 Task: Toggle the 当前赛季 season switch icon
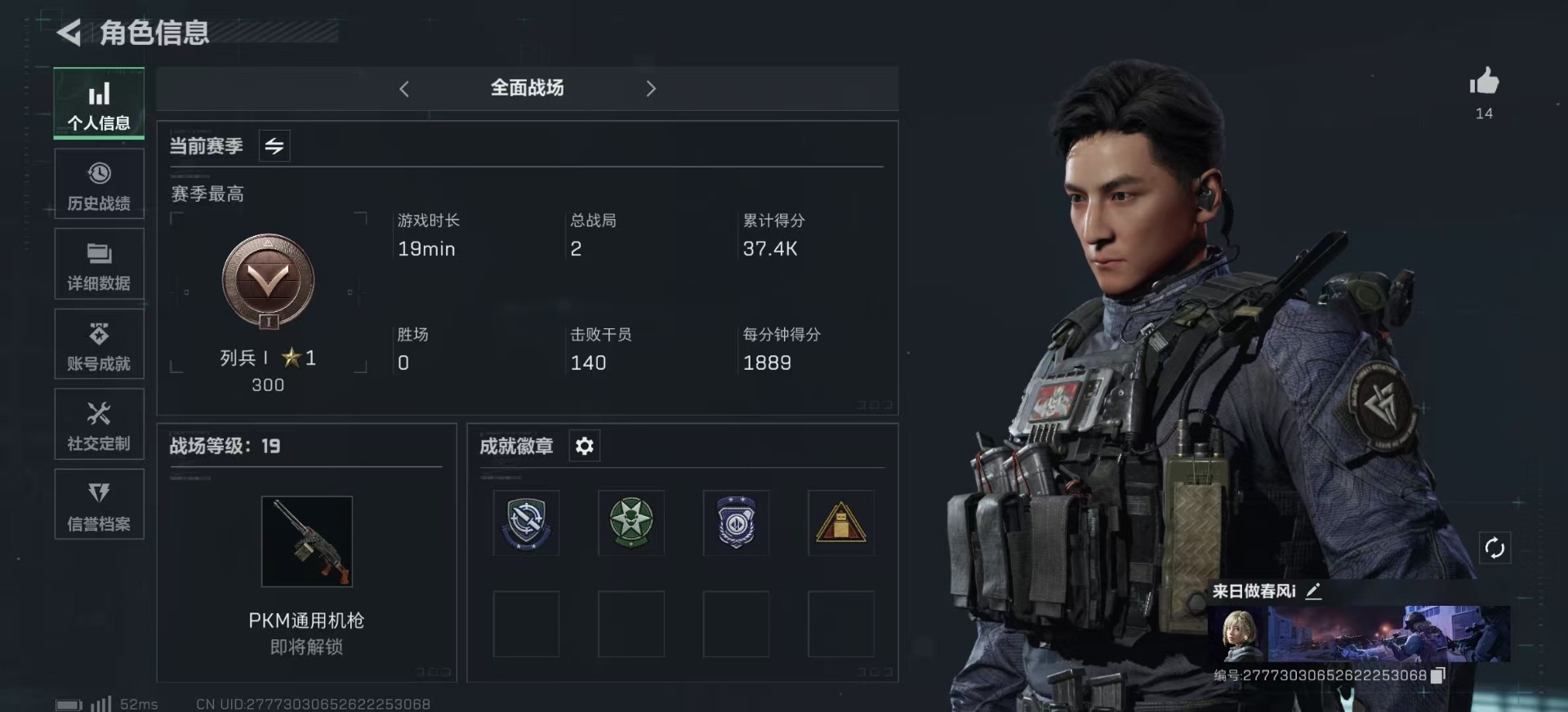[x=274, y=146]
